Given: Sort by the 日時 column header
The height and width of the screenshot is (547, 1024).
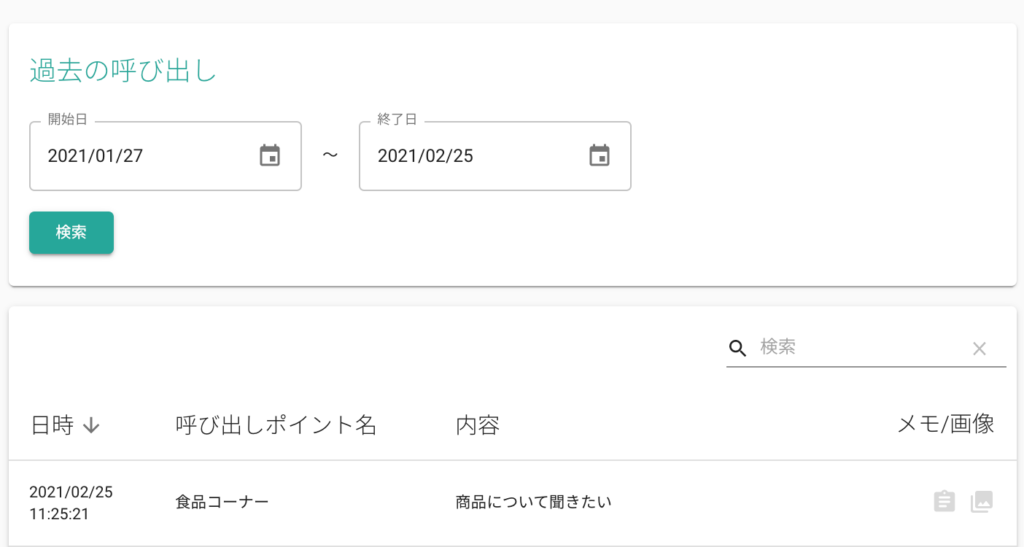Looking at the screenshot, I should click(52, 426).
